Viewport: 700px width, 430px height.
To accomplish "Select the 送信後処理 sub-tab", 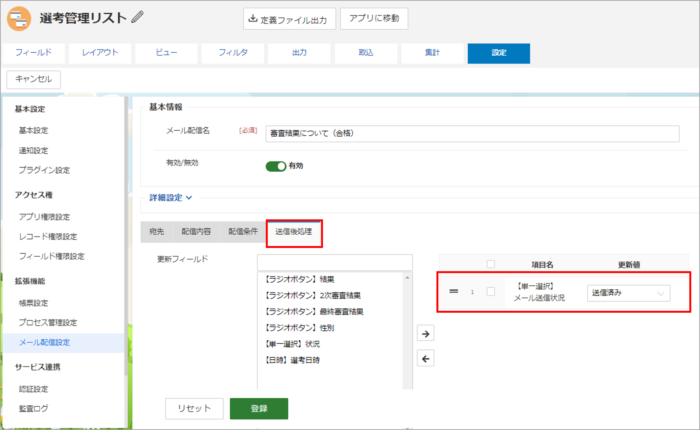I will point(294,232).
